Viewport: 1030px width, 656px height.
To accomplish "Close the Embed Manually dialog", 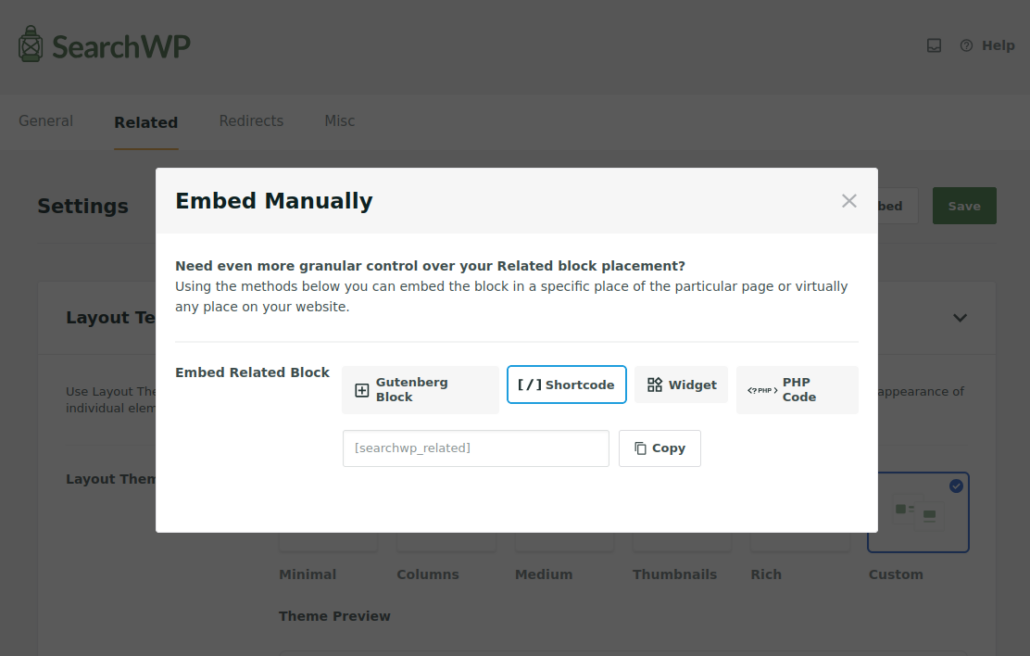I will pyautogui.click(x=849, y=201).
